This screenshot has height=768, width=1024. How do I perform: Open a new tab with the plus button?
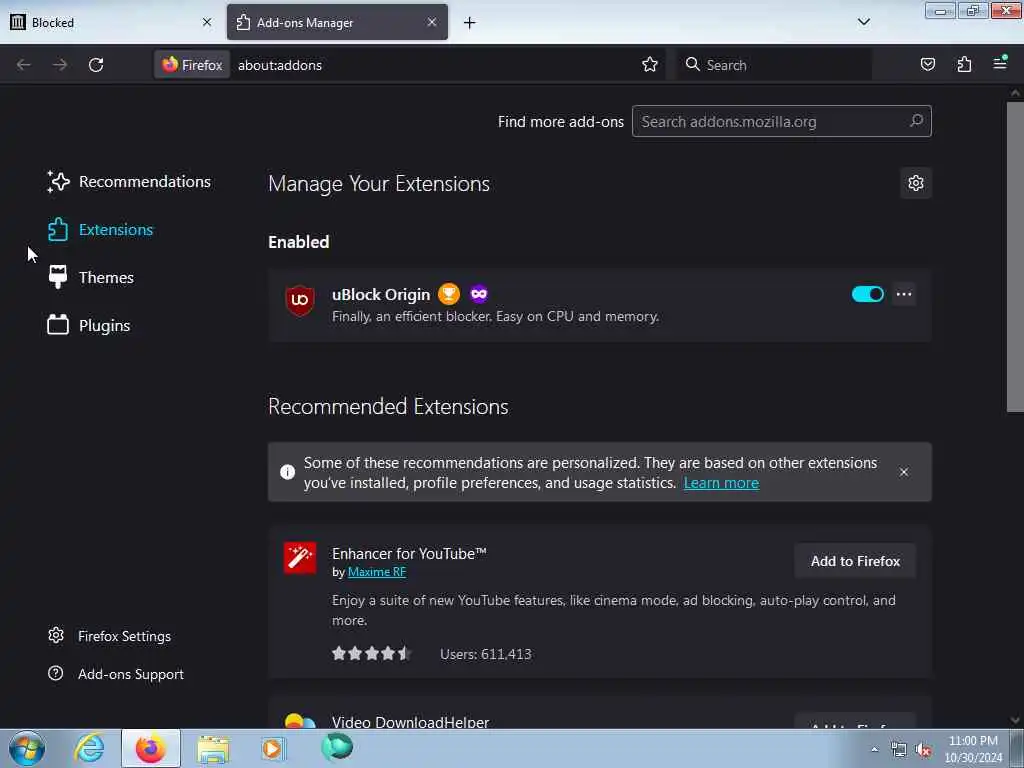point(470,23)
